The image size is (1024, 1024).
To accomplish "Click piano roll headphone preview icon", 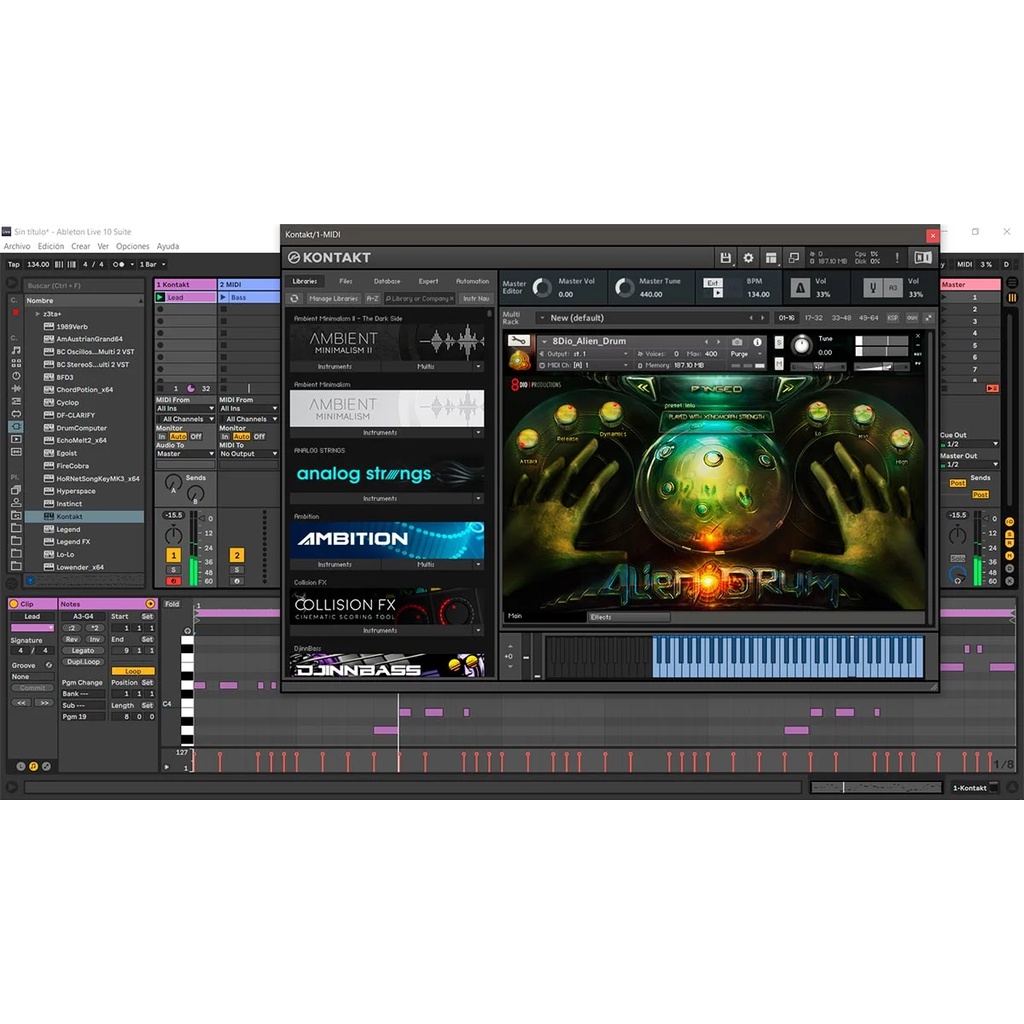I will (x=187, y=631).
